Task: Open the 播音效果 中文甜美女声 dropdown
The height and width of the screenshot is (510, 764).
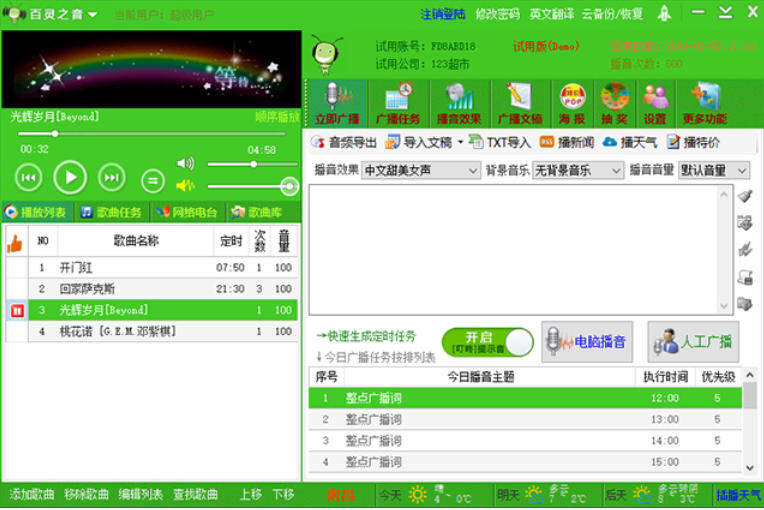Action: click(421, 170)
